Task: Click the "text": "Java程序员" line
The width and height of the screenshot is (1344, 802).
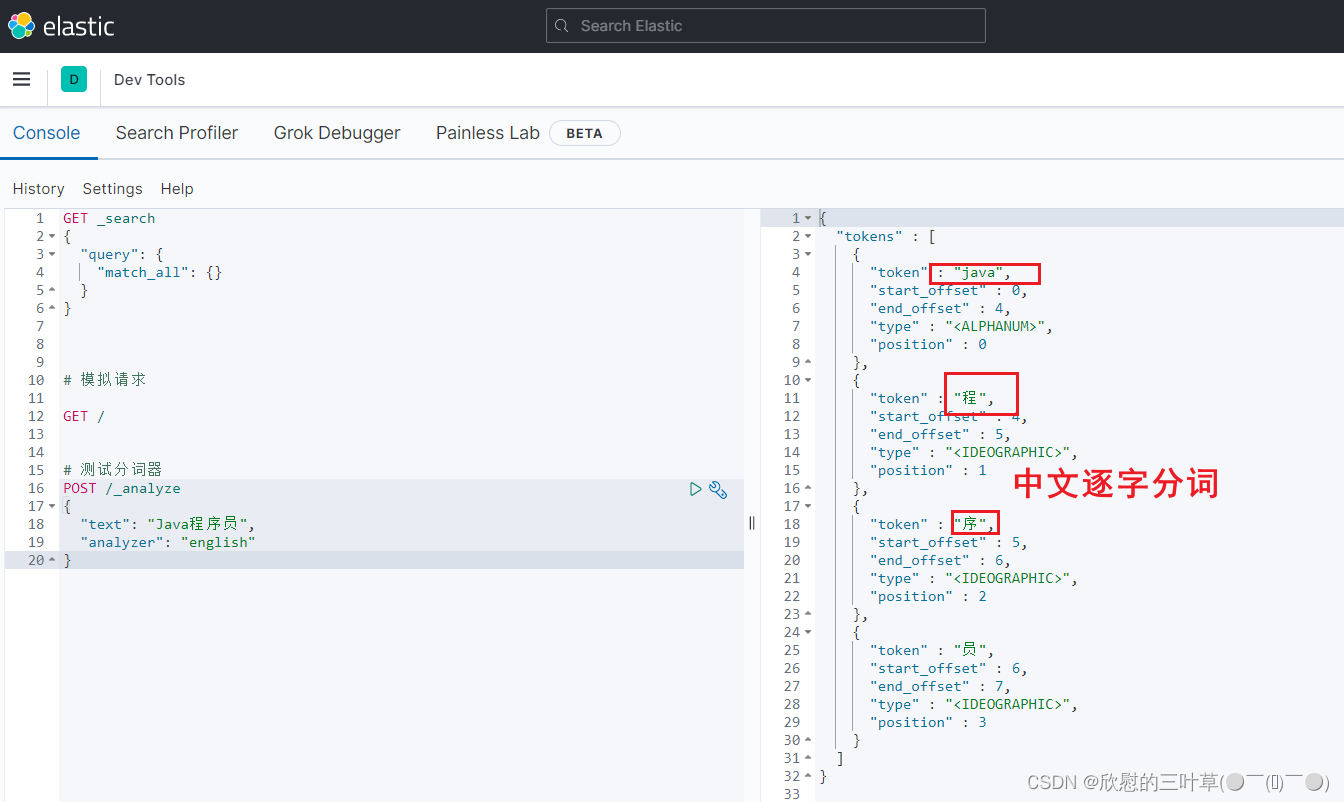Action: tap(168, 524)
